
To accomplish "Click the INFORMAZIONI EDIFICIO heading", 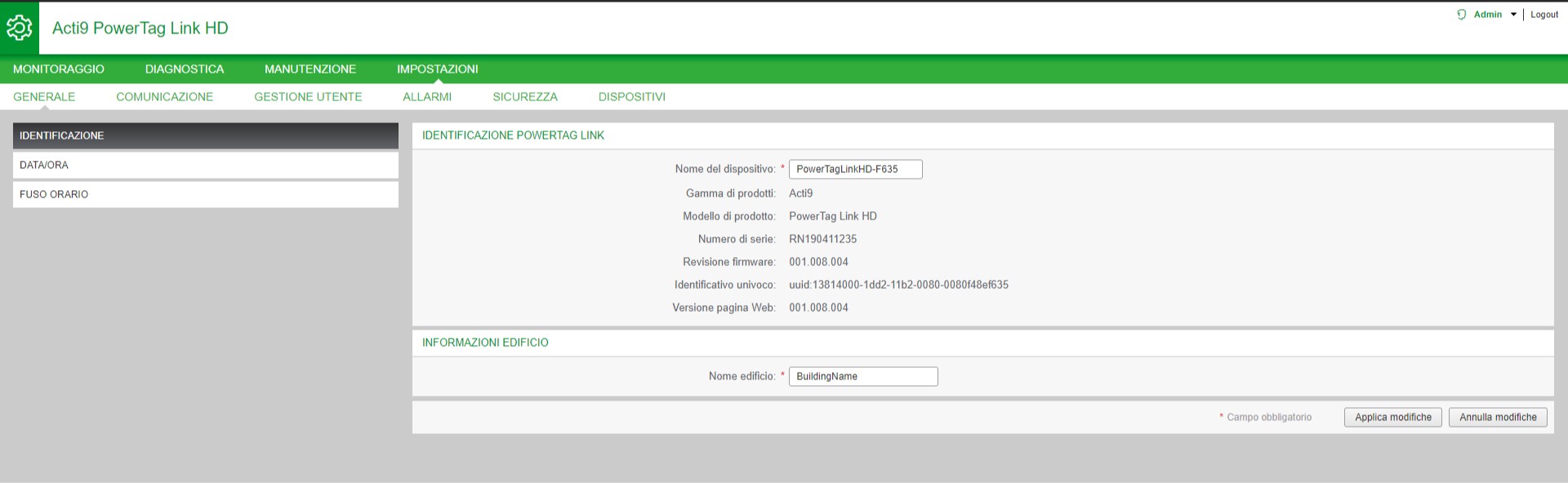I will (485, 343).
